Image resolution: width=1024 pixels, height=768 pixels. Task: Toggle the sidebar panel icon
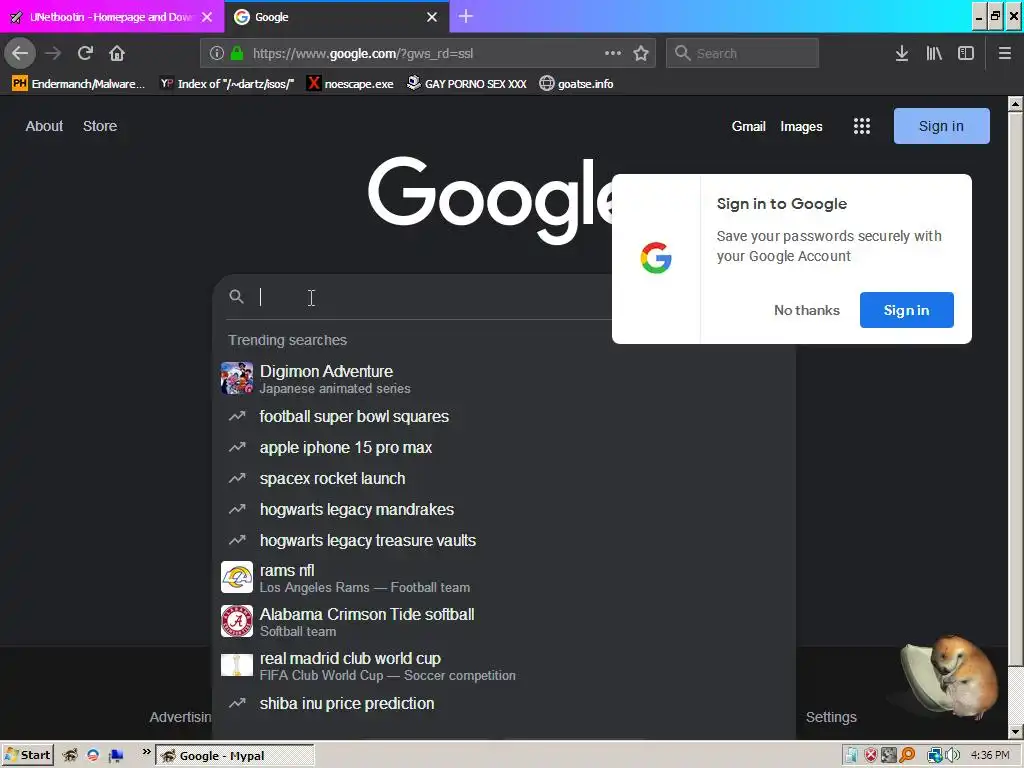click(966, 54)
